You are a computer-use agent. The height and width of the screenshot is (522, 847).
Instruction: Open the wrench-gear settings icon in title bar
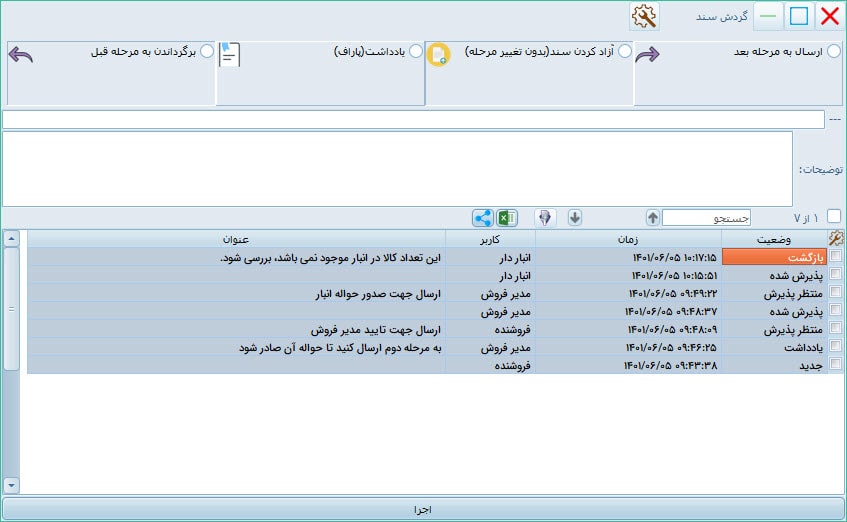644,16
